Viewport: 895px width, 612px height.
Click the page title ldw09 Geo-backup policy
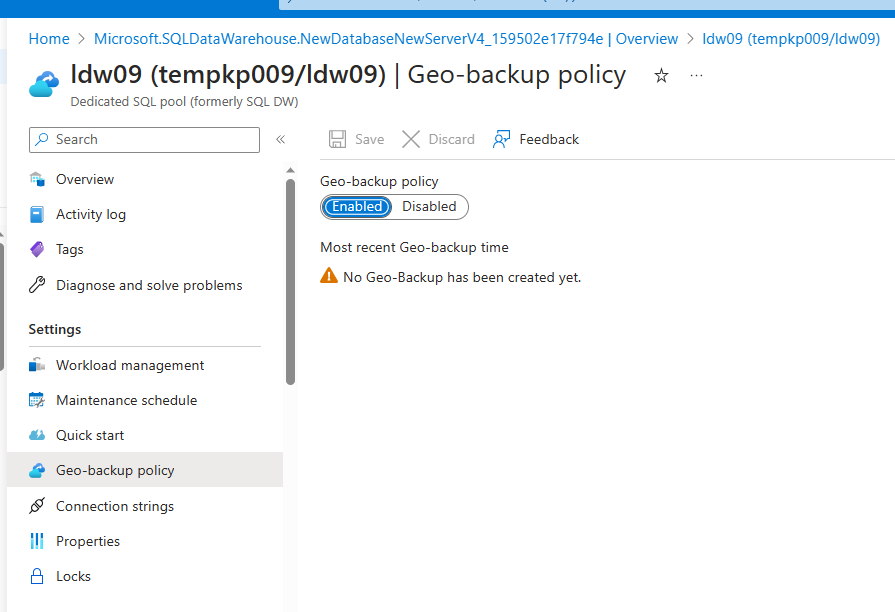point(348,75)
